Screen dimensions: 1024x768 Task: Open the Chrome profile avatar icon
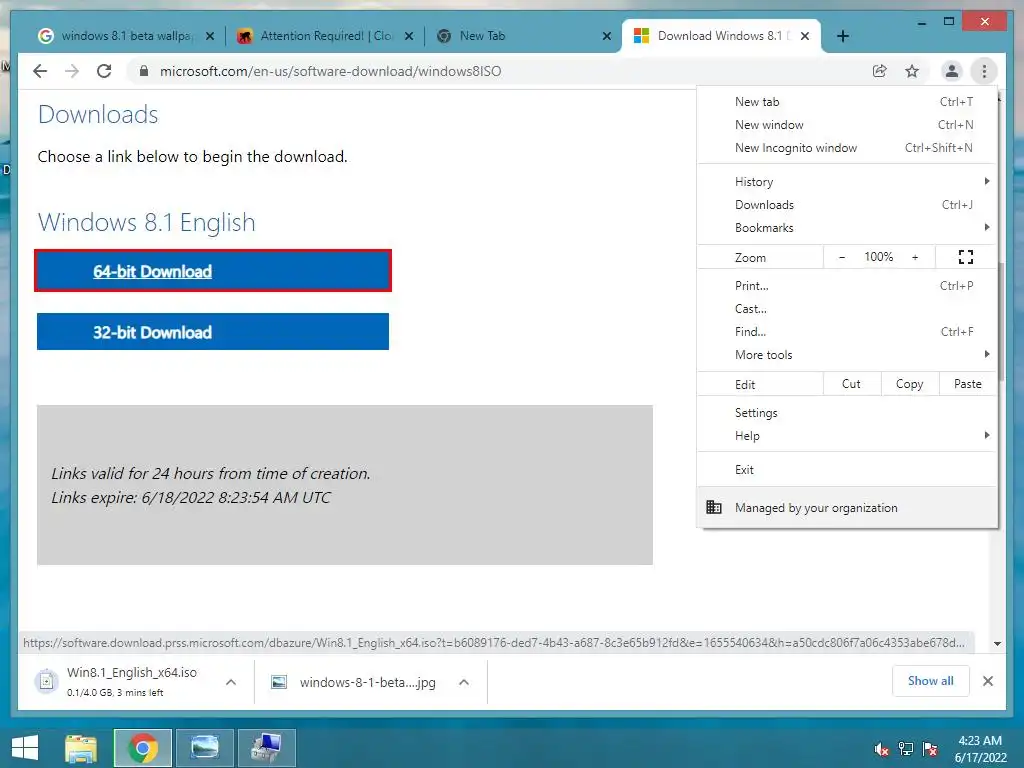point(952,71)
